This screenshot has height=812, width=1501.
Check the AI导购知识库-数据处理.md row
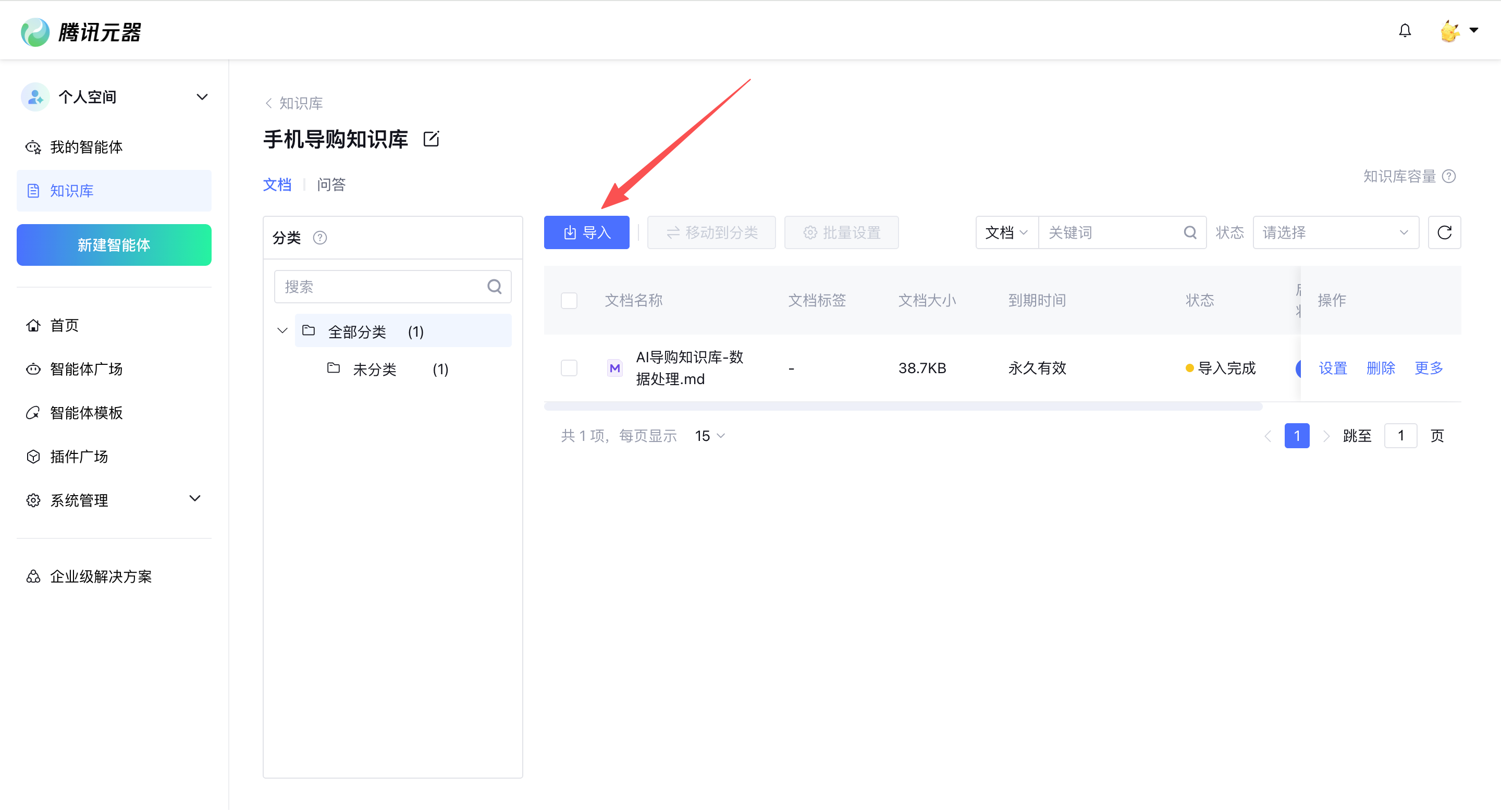569,368
